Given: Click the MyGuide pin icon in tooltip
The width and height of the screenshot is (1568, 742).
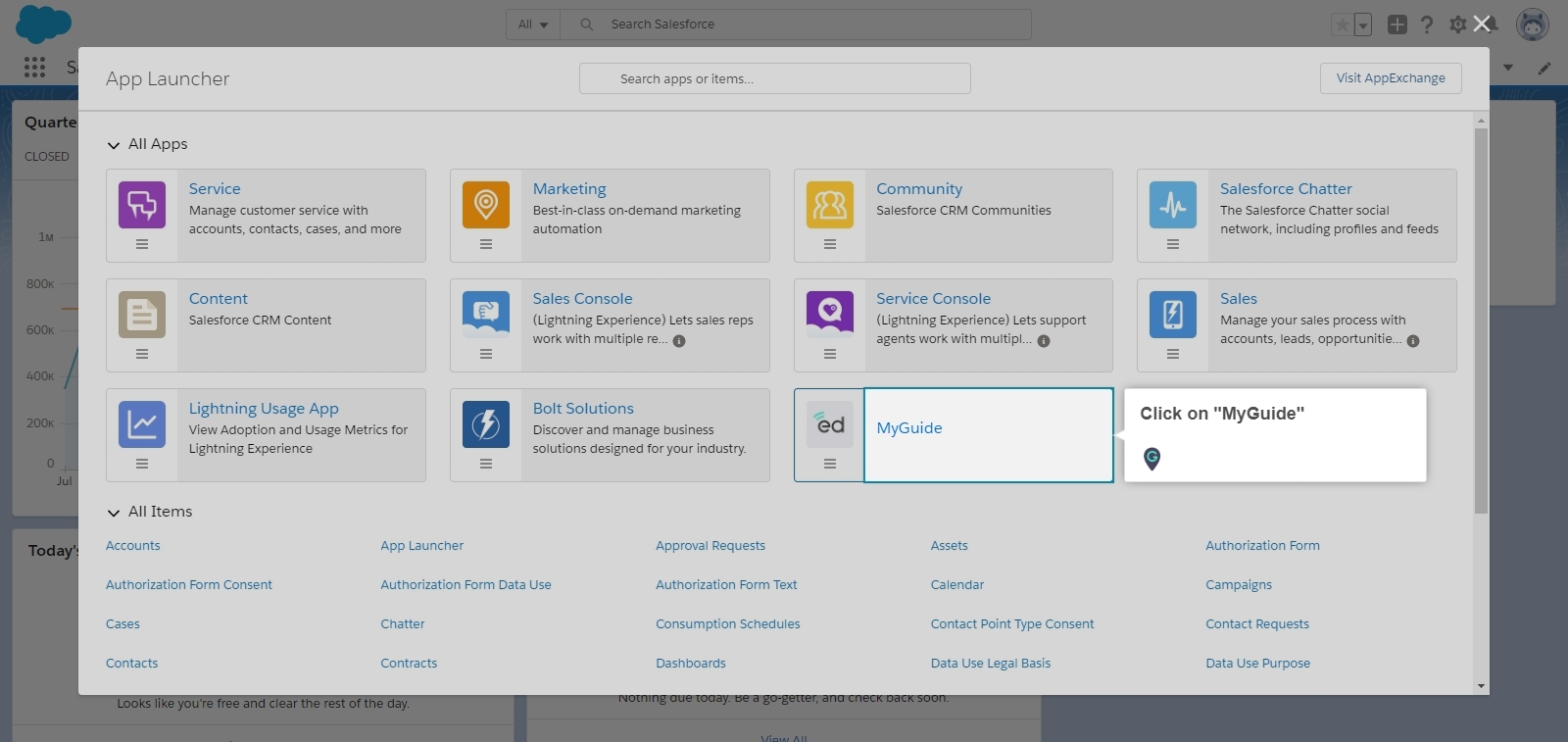Looking at the screenshot, I should (x=1152, y=458).
